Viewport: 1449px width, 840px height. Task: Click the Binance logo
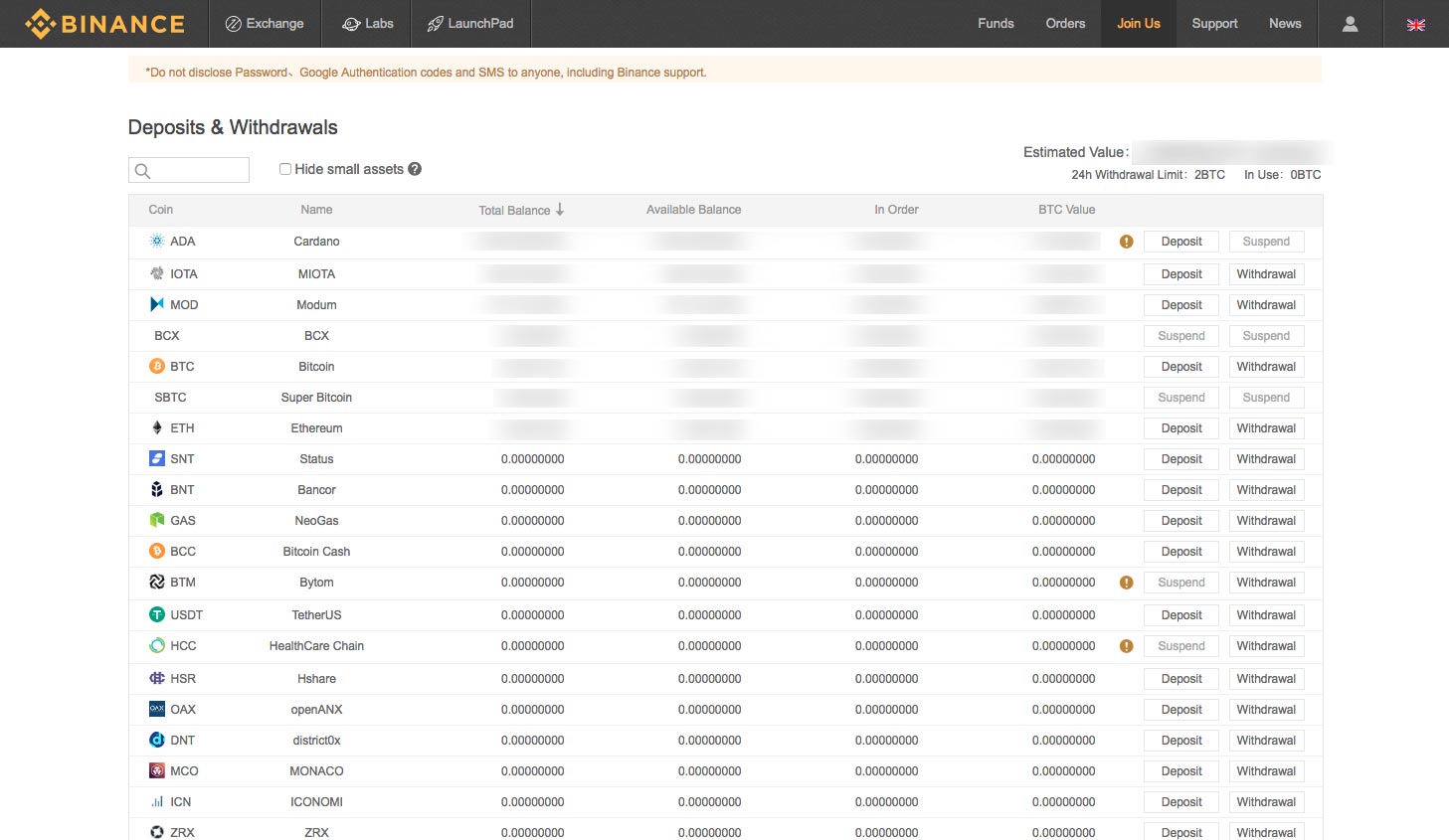[104, 24]
